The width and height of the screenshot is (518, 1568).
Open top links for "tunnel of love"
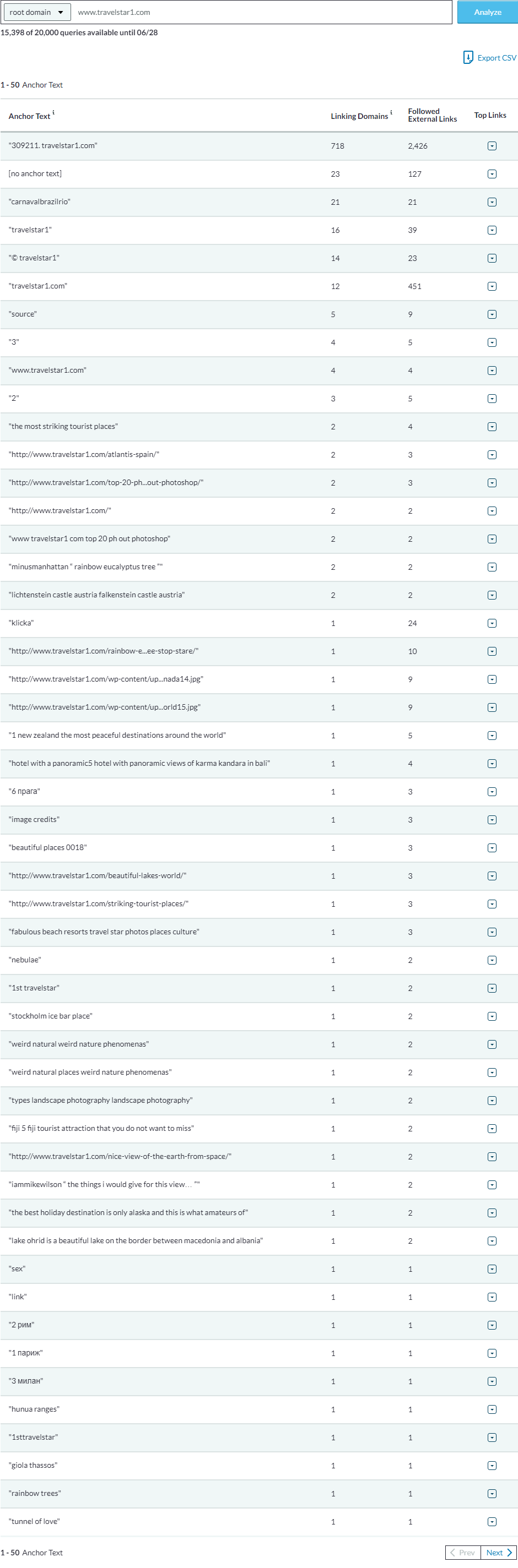492,1521
